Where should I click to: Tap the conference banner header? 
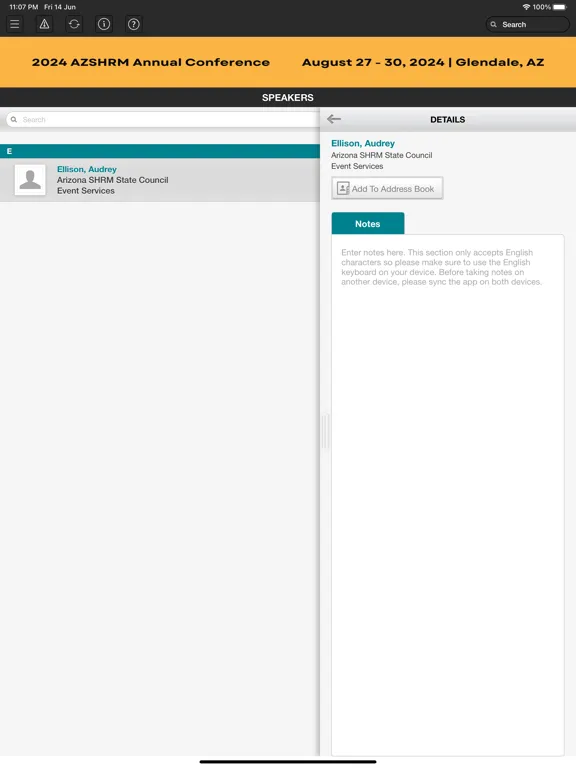288,62
